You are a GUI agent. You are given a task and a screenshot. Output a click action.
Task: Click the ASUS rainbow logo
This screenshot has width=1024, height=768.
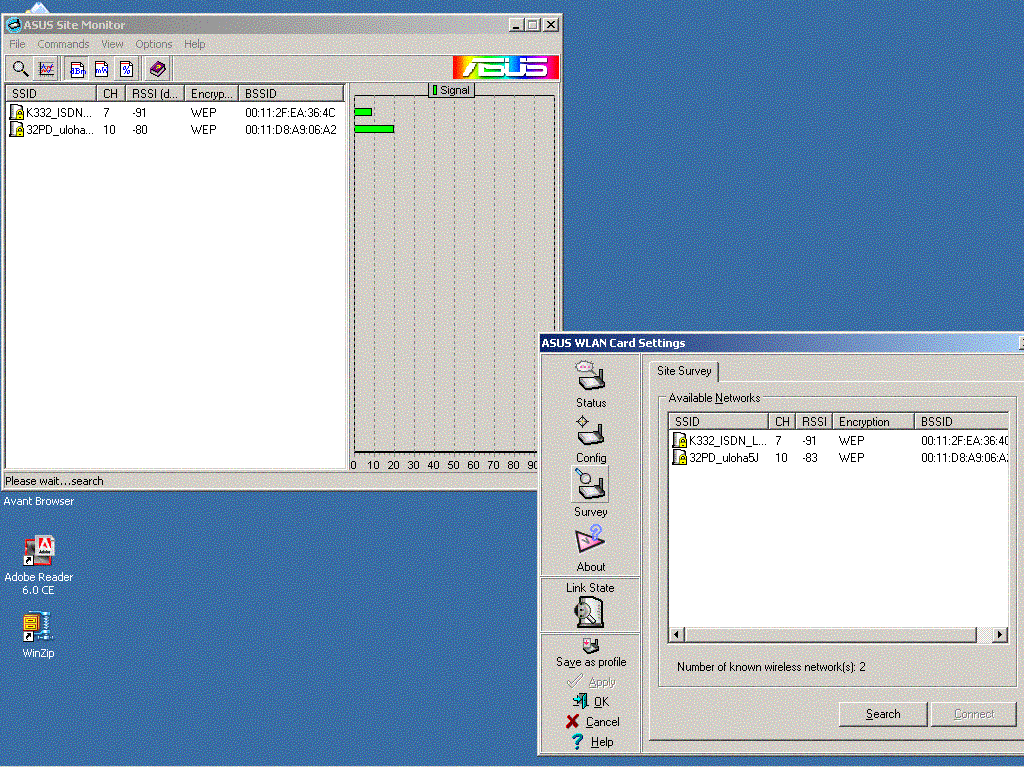[x=505, y=67]
